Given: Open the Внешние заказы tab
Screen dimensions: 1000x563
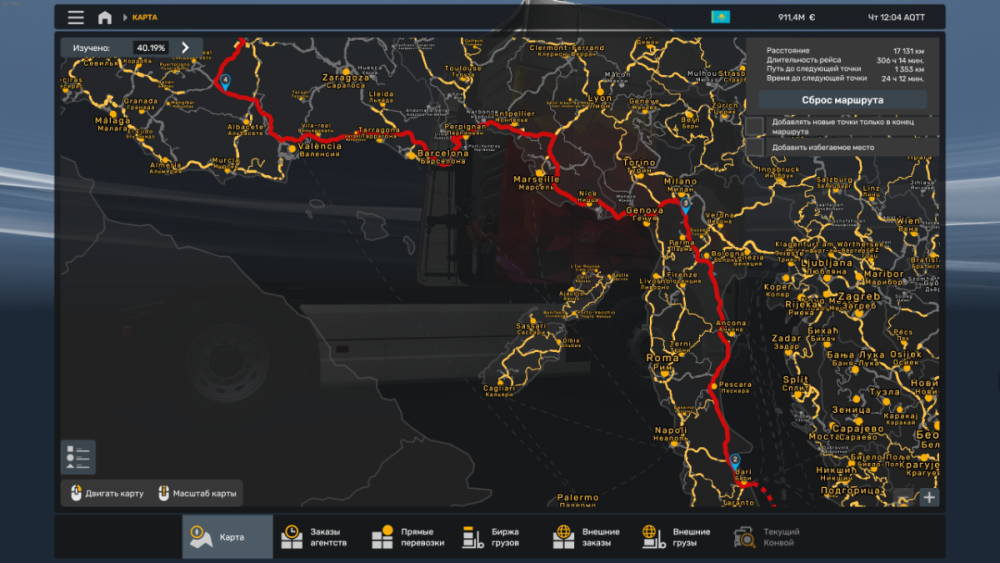Looking at the screenshot, I should point(590,537).
